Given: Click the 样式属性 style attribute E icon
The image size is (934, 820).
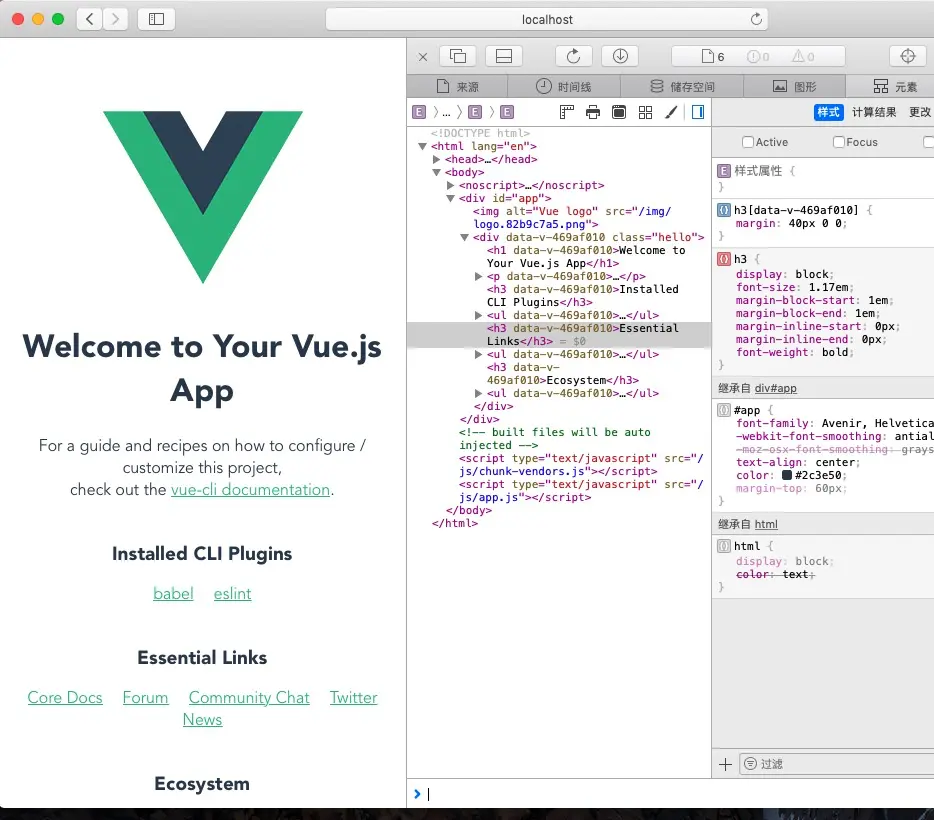Looking at the screenshot, I should [724, 172].
